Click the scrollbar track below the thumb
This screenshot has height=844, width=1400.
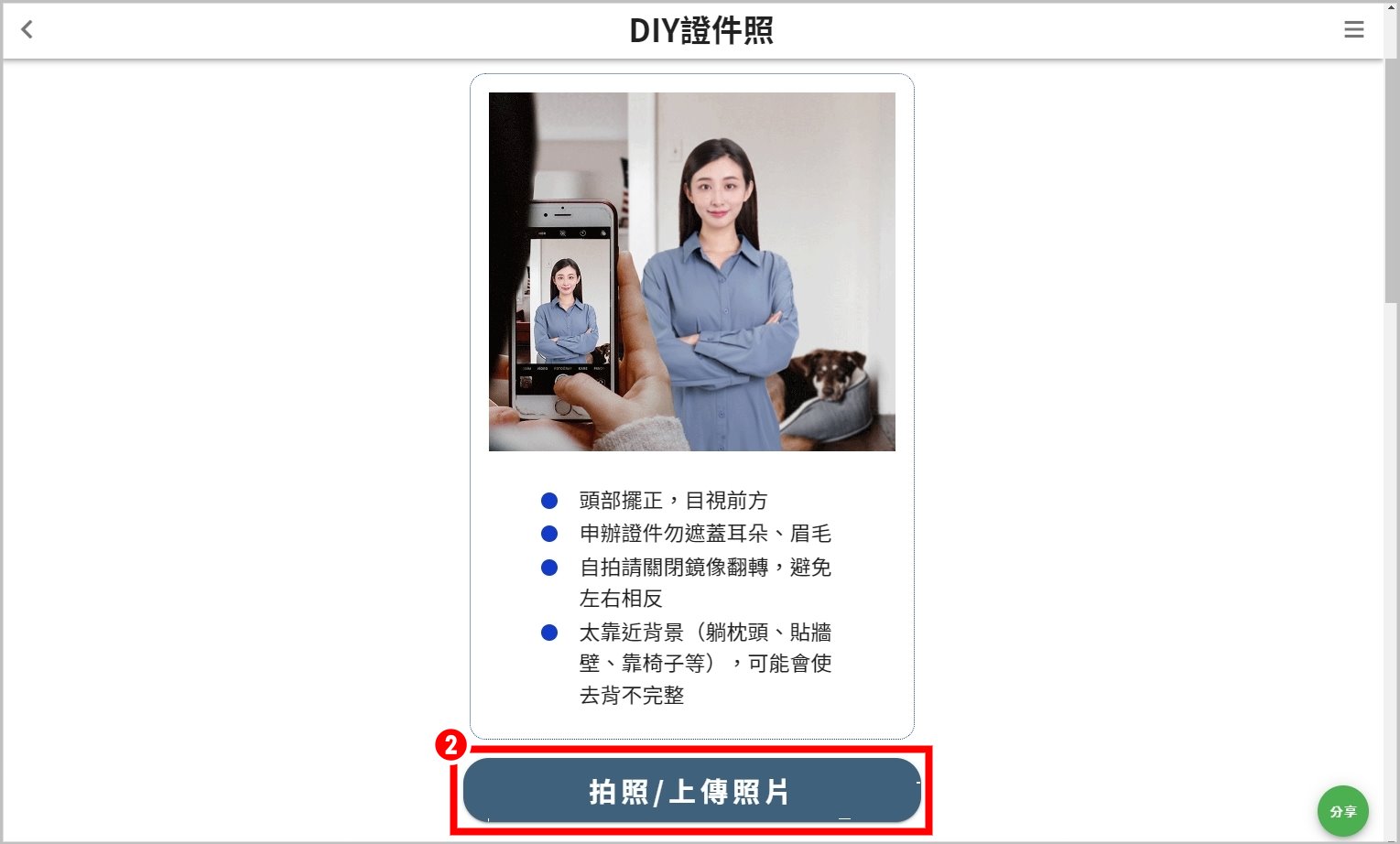[1392, 568]
